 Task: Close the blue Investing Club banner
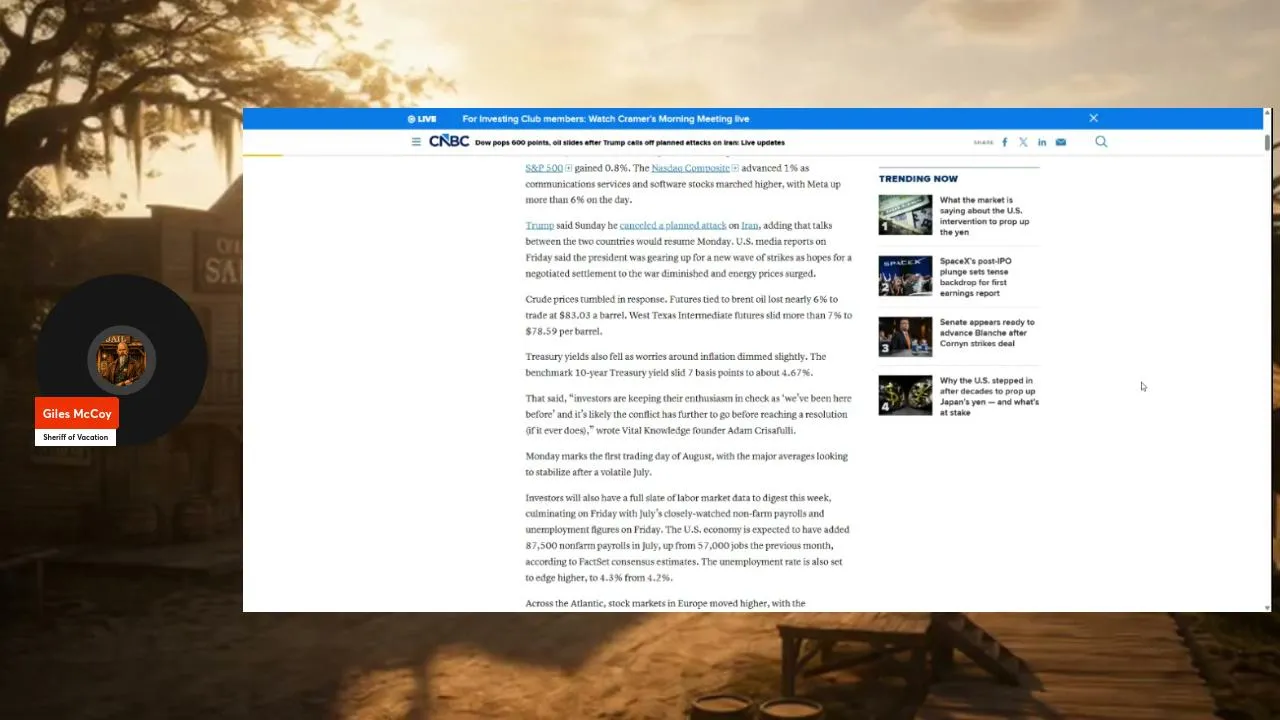pos(1093,118)
